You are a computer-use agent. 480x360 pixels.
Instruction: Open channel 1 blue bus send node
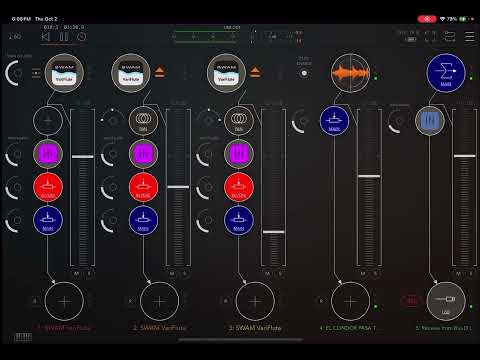pos(48,220)
